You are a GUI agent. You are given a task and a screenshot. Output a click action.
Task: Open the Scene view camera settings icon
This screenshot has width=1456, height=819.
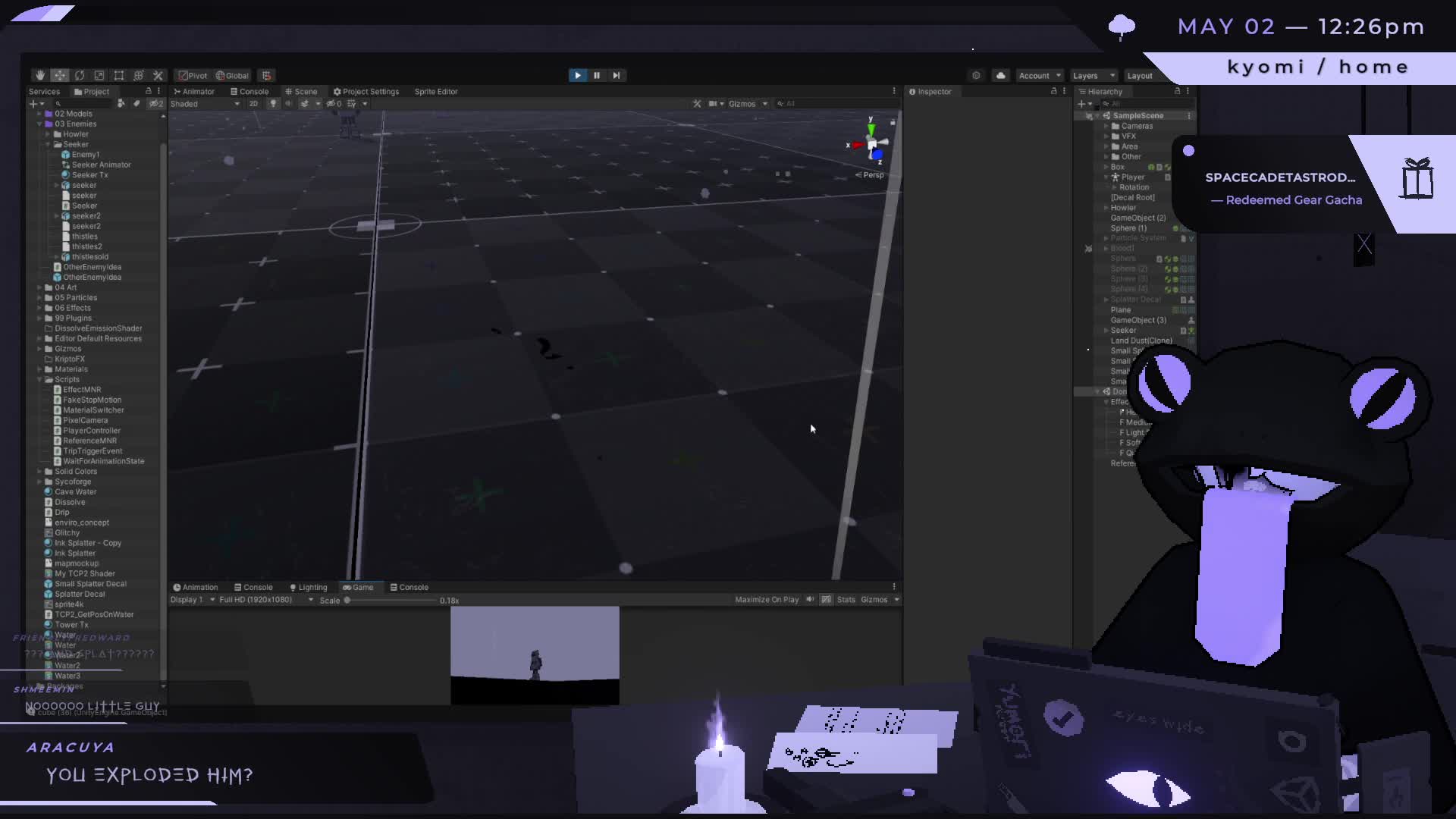tap(716, 103)
